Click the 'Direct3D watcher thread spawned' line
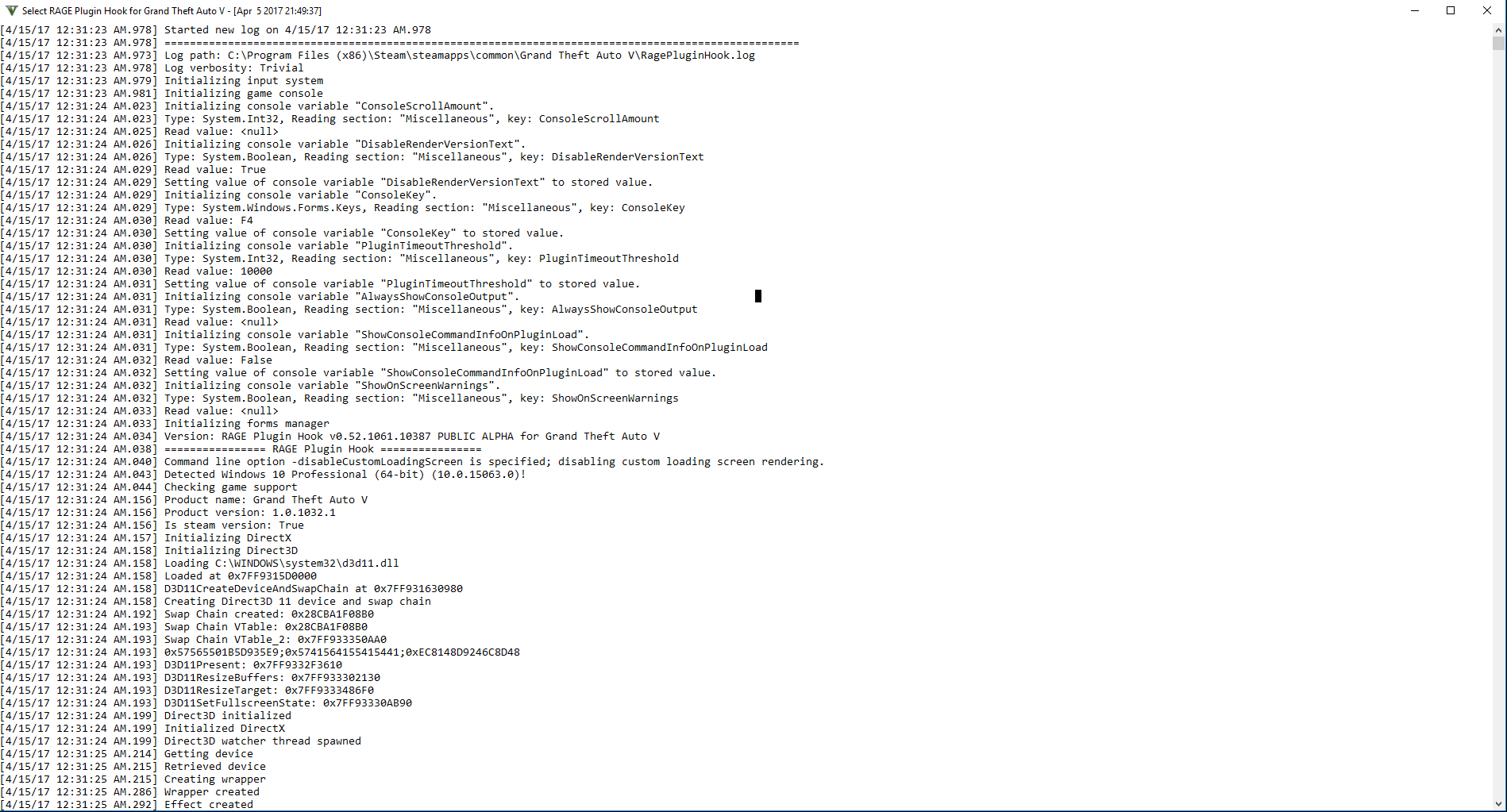This screenshot has width=1507, height=812. click(181, 741)
